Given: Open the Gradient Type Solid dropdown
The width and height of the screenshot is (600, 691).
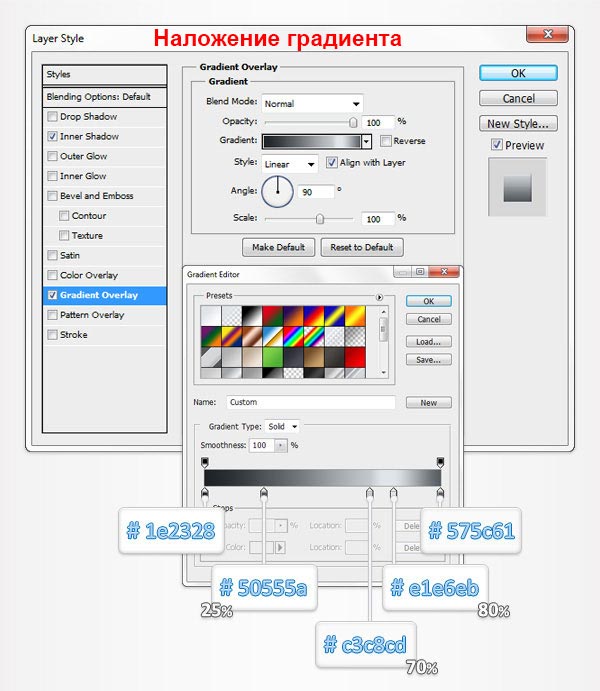Looking at the screenshot, I should point(282,427).
